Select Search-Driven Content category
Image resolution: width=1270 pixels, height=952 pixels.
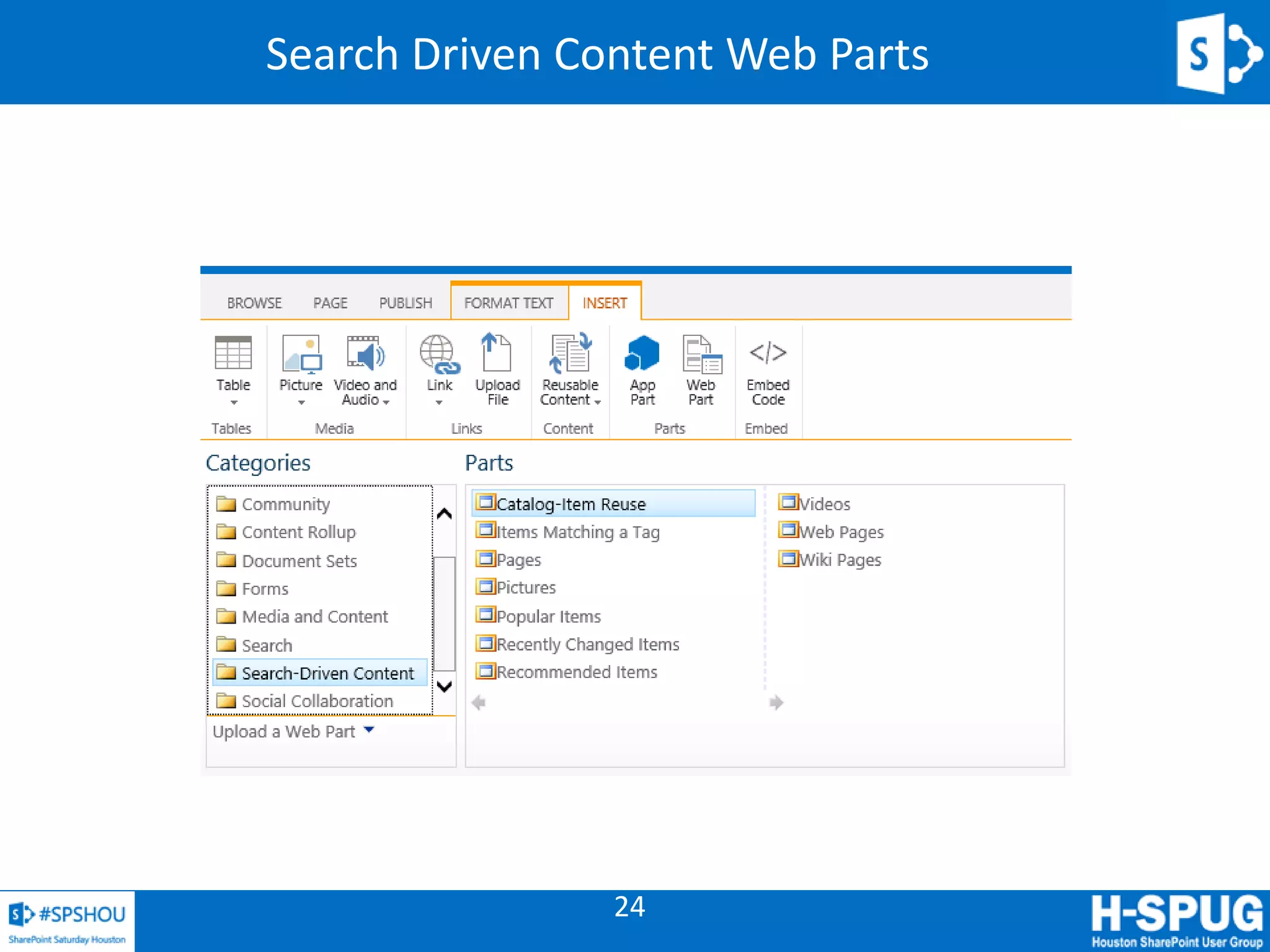(x=320, y=672)
